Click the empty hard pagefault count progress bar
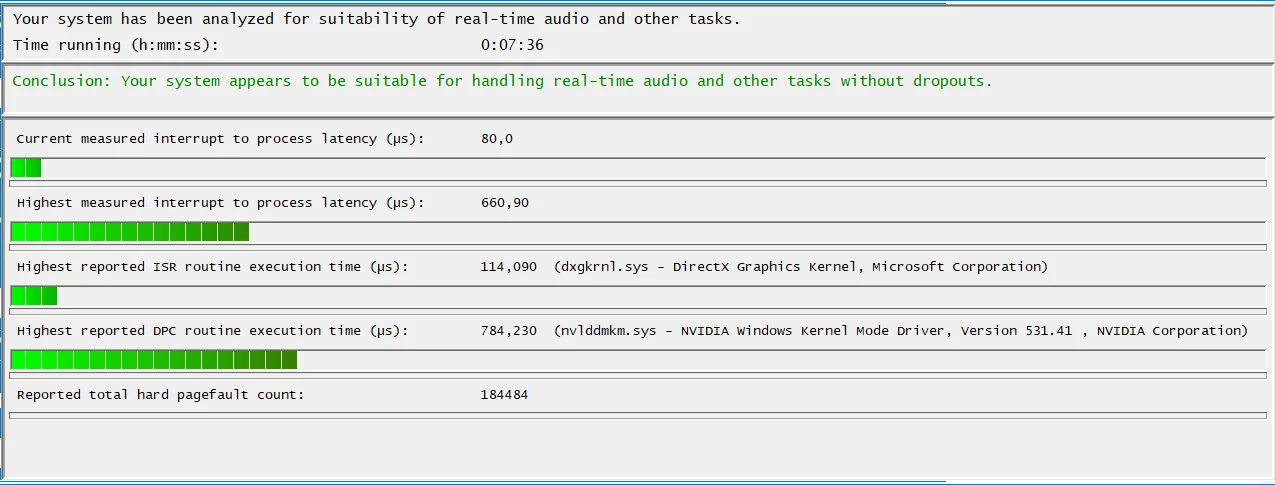Image resolution: width=1275 pixels, height=485 pixels. (638, 415)
